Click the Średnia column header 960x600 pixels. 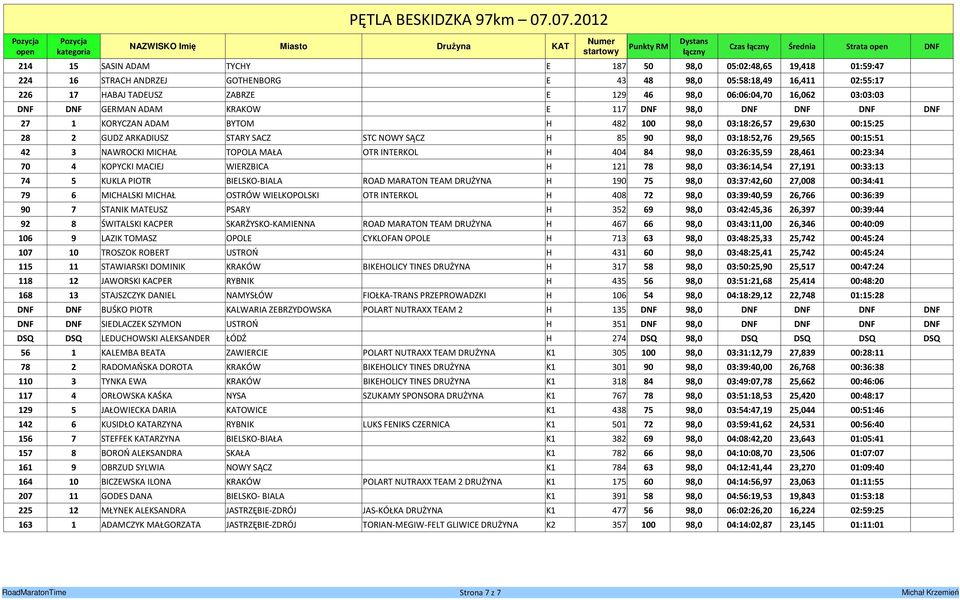click(x=802, y=47)
